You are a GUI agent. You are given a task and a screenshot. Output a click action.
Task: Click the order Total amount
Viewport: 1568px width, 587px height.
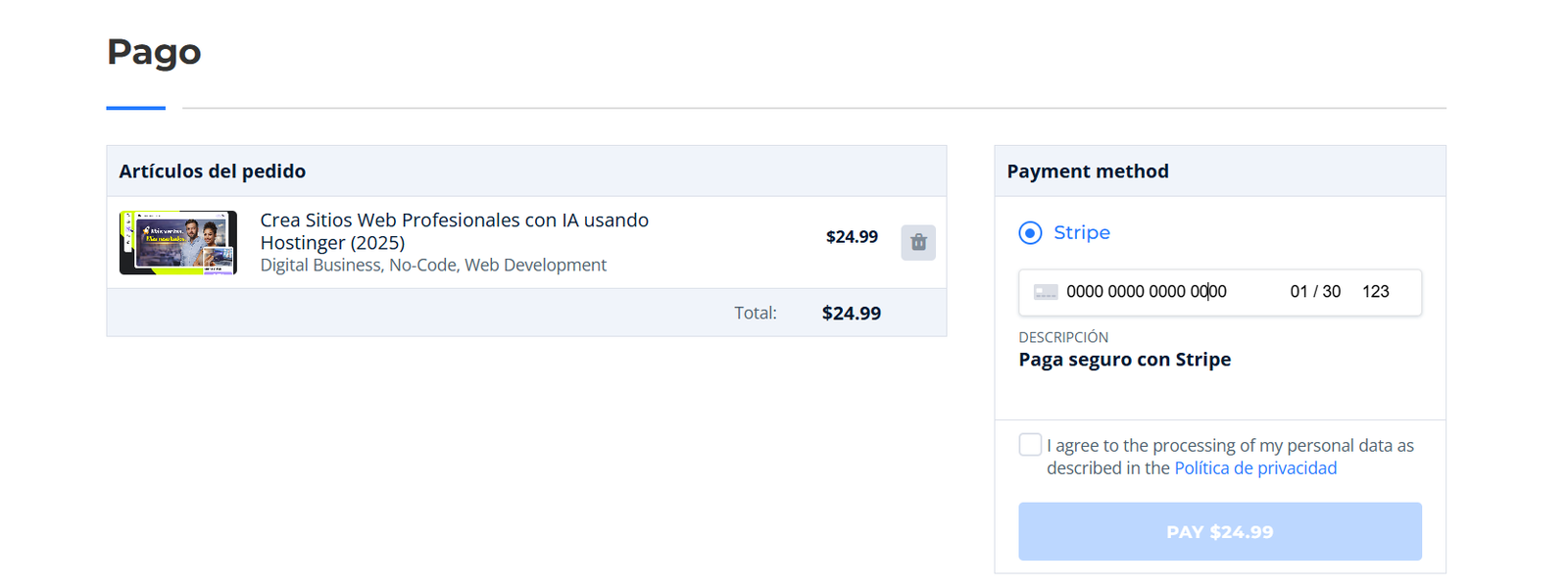(x=851, y=314)
